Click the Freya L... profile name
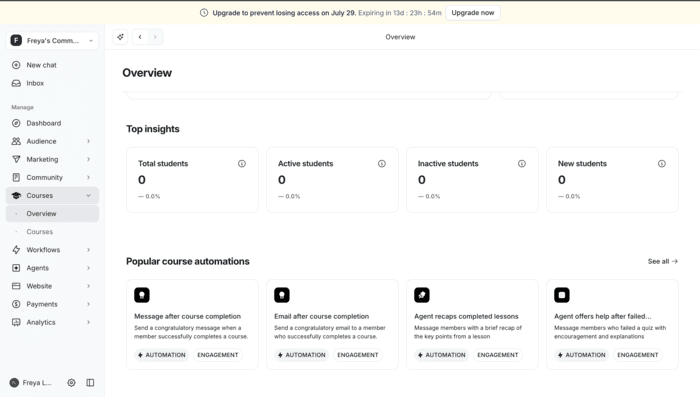Screen dimensions: 700x397 (37, 383)
